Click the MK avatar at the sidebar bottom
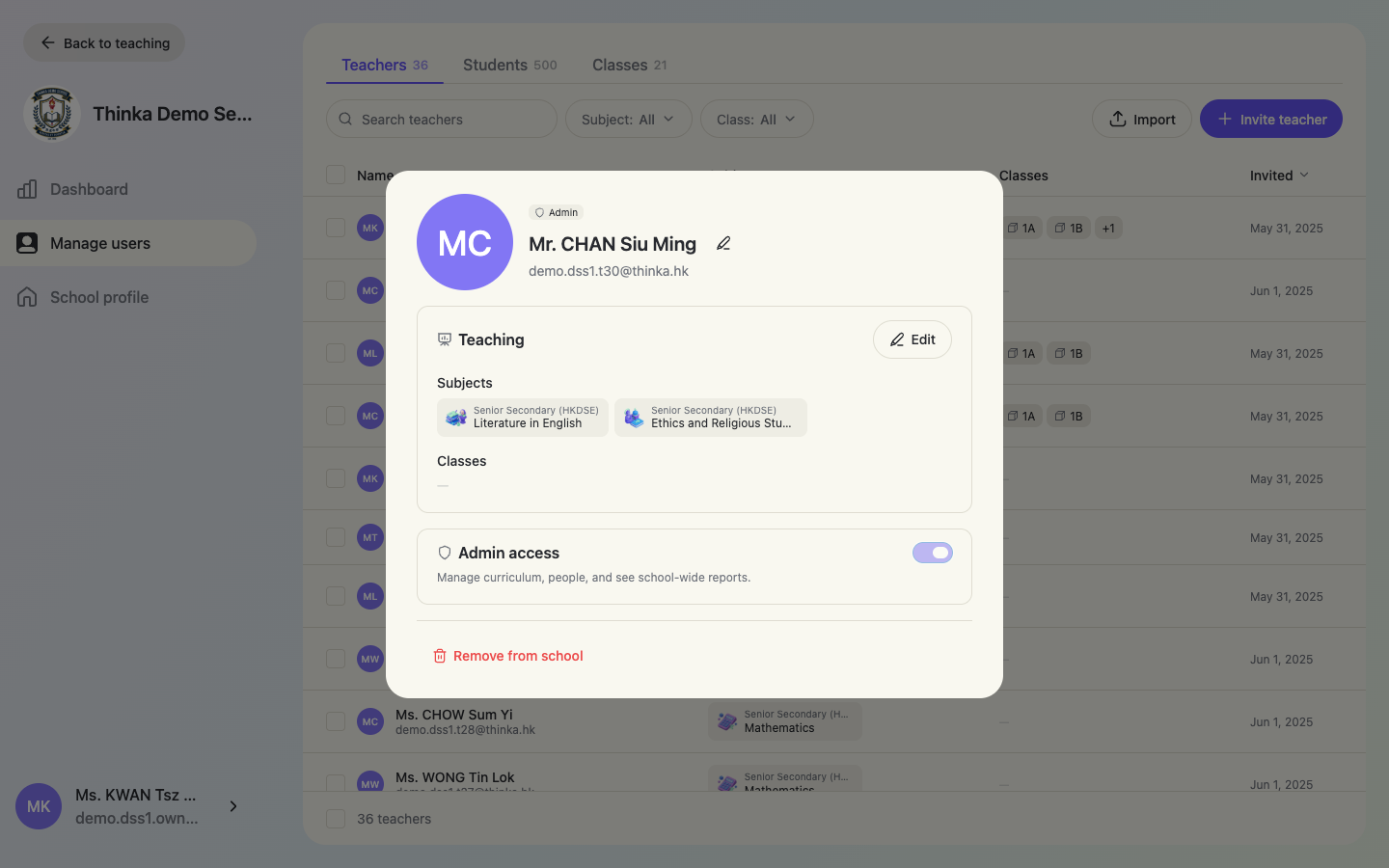This screenshot has height=868, width=1389. tap(39, 806)
